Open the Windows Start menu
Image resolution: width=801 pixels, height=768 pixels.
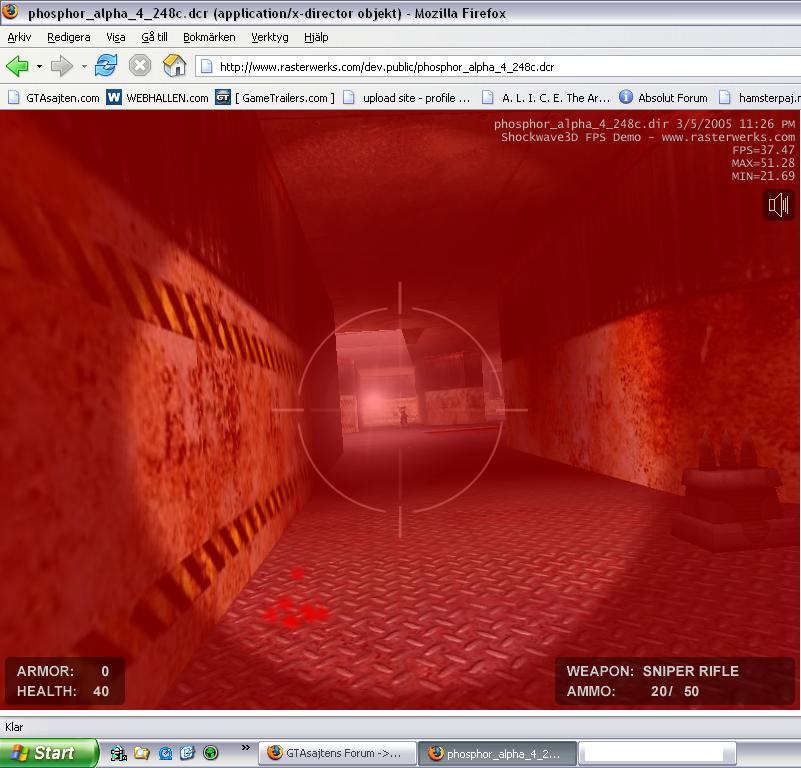(x=49, y=753)
